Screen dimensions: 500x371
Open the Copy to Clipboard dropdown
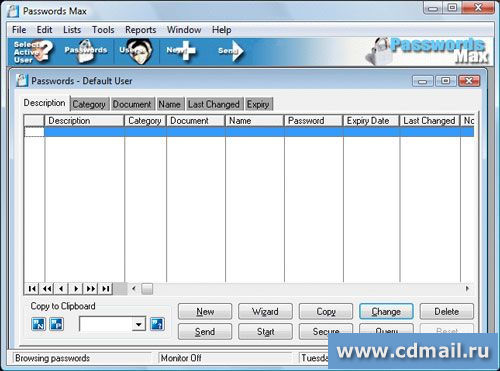(x=139, y=324)
